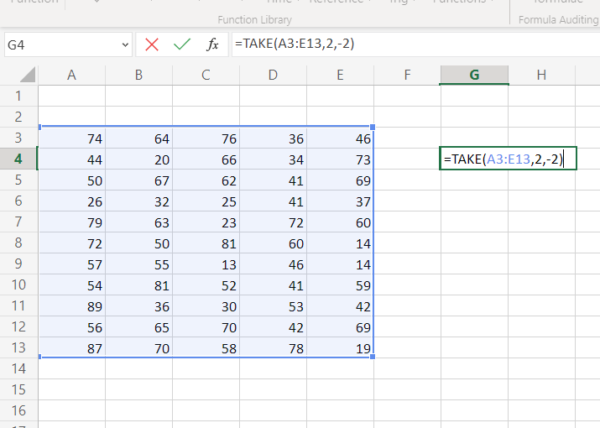
Task: Click cell A4 containing 44
Action: [72, 159]
